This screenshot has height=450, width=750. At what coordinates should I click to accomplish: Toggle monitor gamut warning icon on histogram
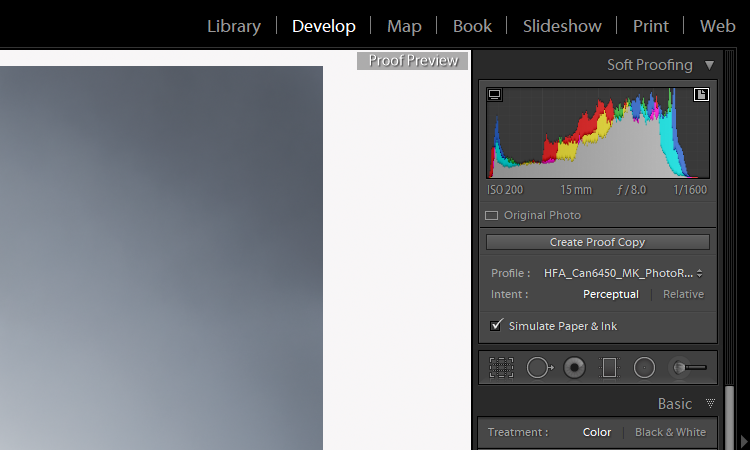pos(494,95)
